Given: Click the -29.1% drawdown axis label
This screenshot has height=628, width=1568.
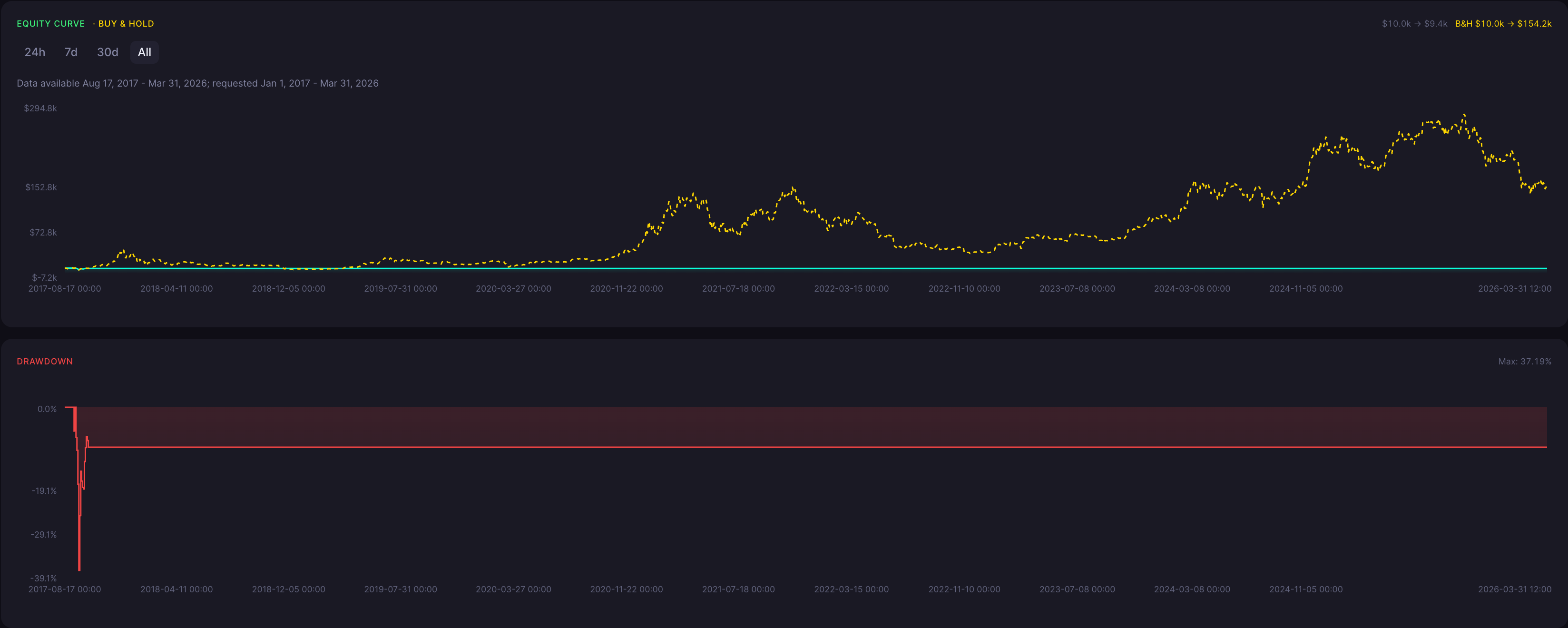Looking at the screenshot, I should (x=44, y=534).
